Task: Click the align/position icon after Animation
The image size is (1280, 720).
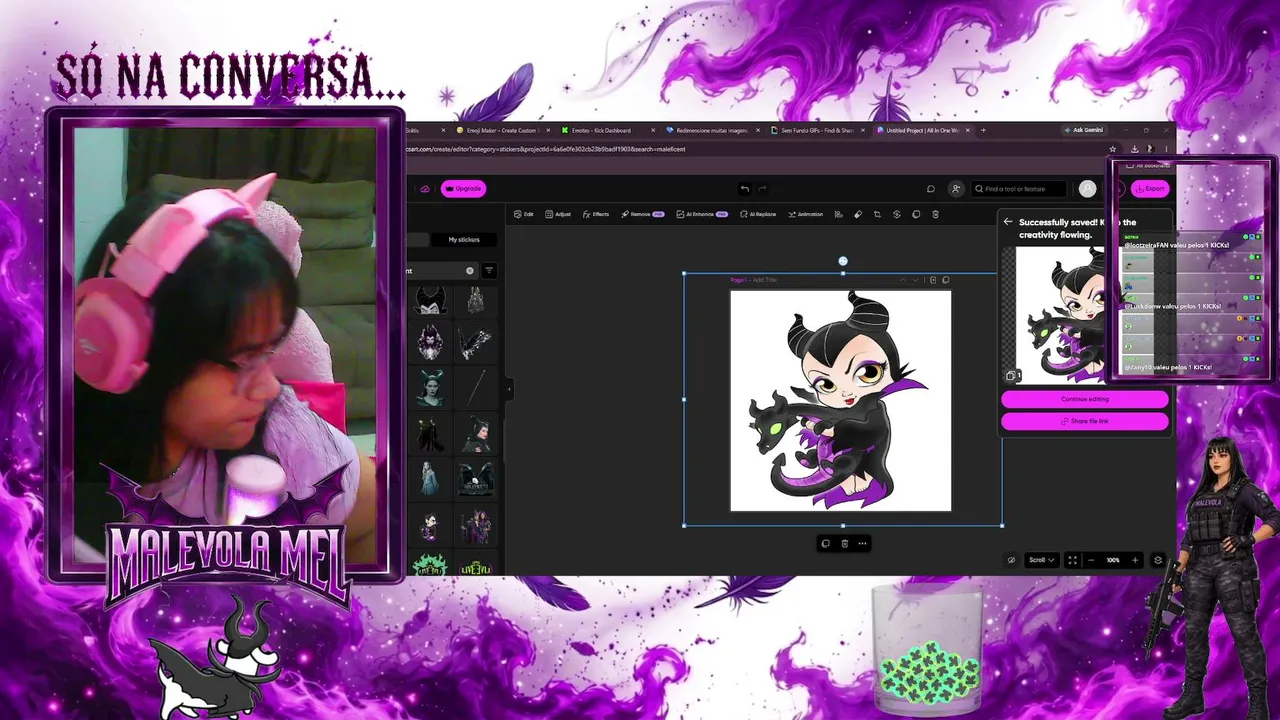Action: (839, 214)
